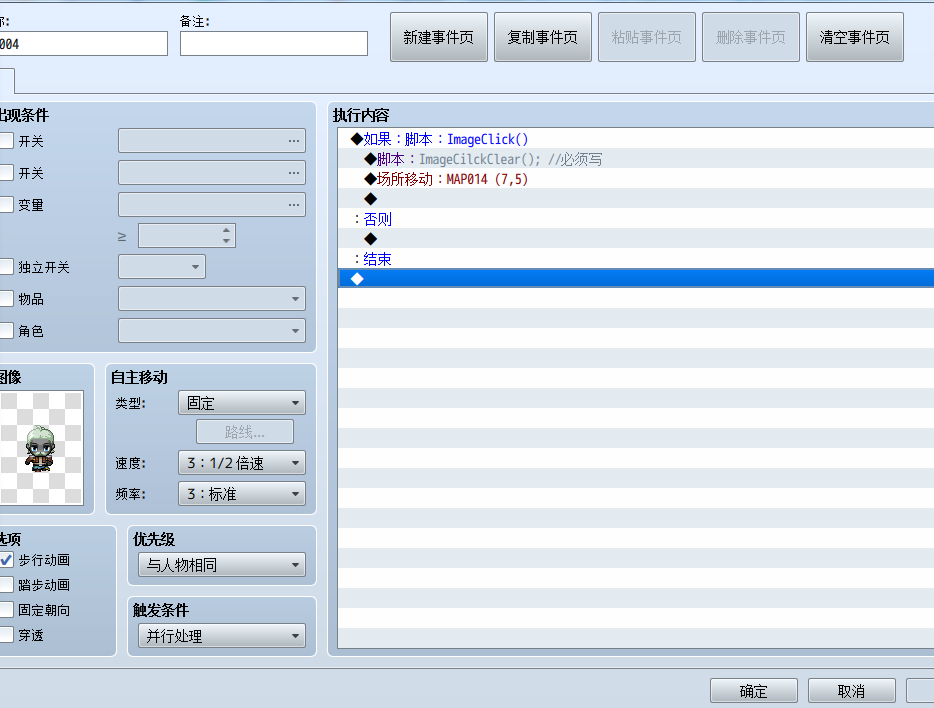
Task: Open the 独立开关 dropdown
Action: pyautogui.click(x=162, y=267)
